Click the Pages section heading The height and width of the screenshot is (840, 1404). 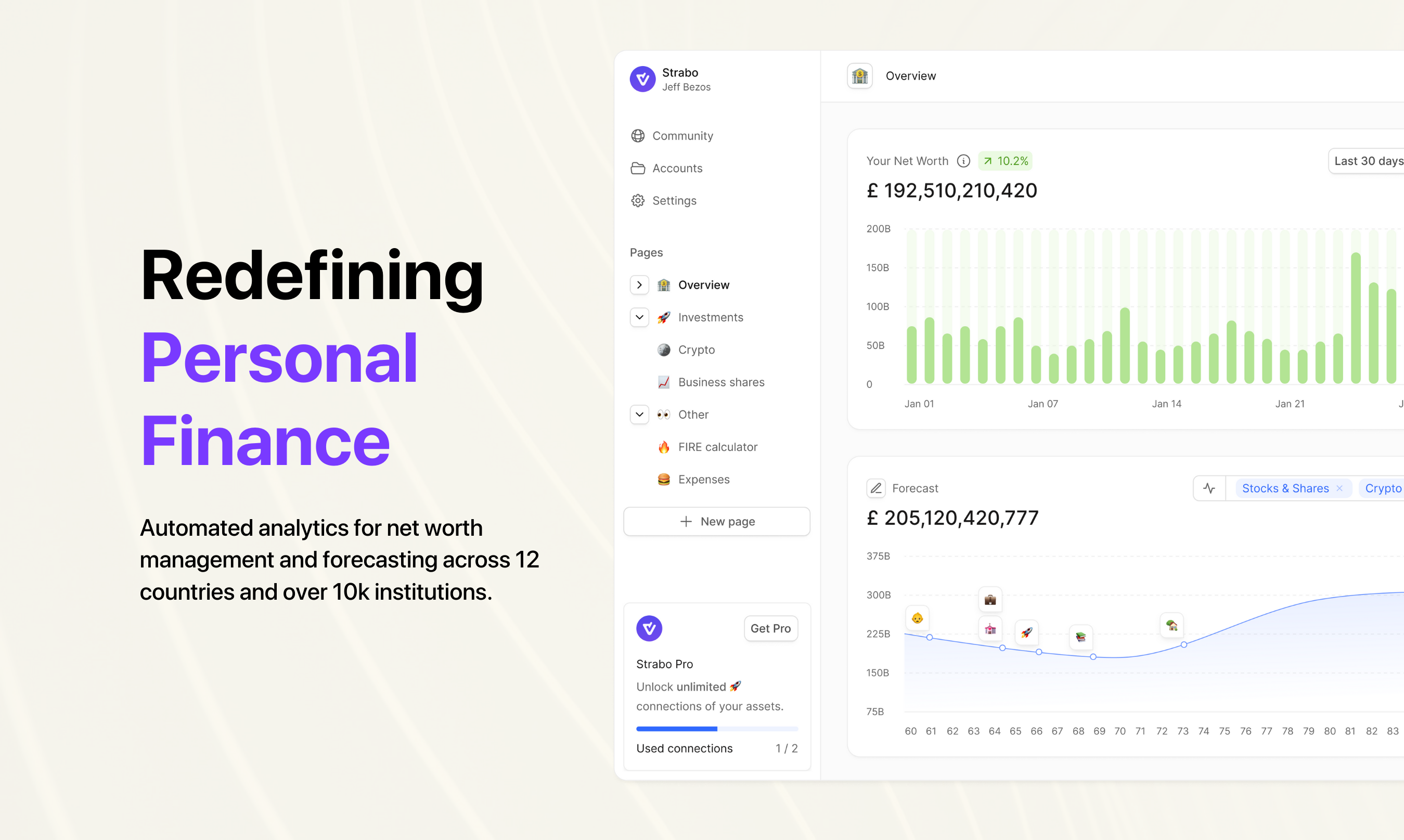pos(646,252)
